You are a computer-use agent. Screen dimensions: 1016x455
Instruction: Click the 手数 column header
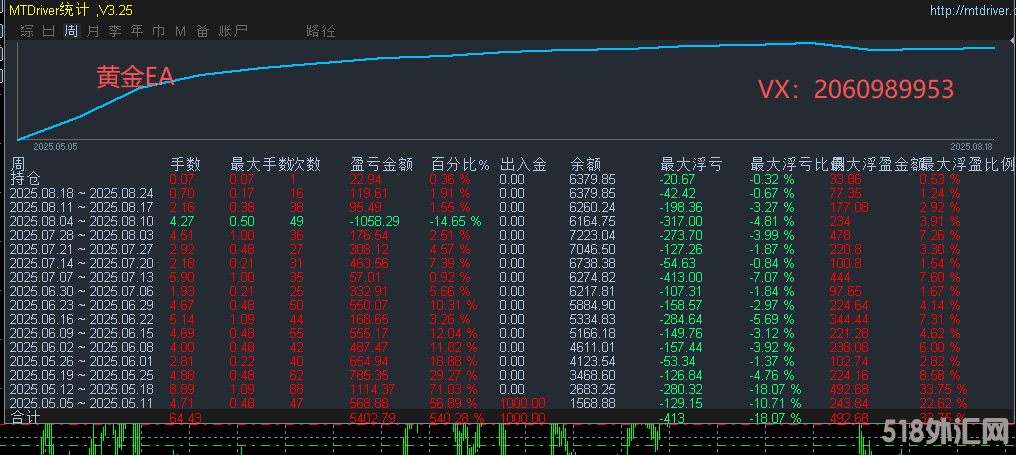click(x=186, y=164)
